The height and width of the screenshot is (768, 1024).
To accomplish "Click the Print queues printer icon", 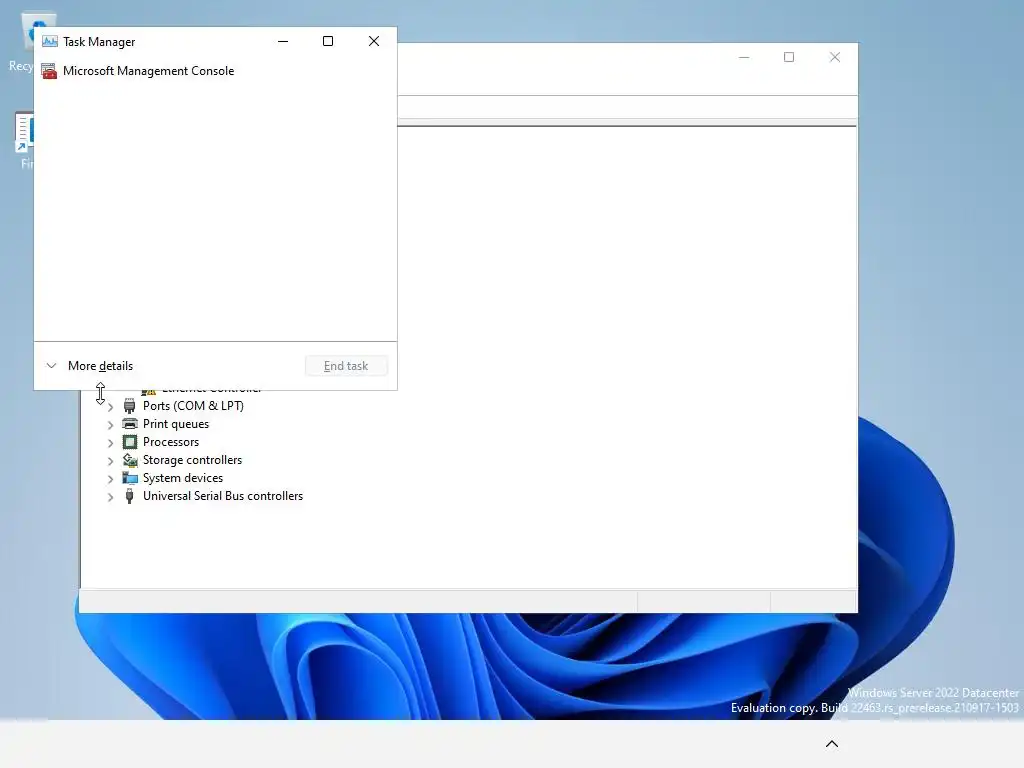I will (x=130, y=424).
